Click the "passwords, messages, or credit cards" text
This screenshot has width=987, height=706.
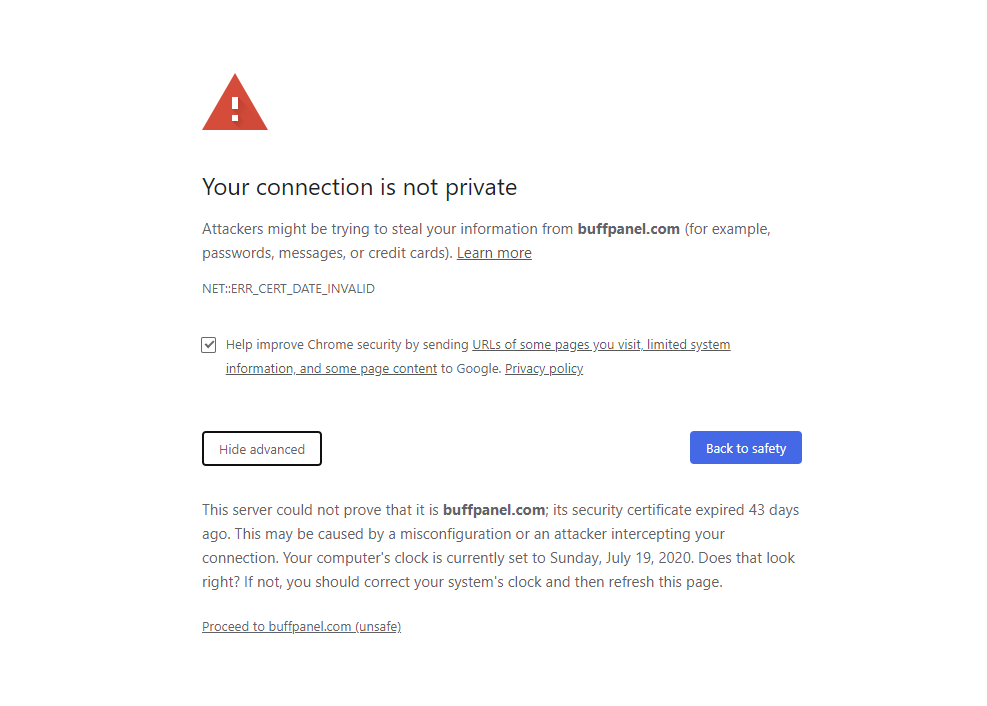click(324, 253)
